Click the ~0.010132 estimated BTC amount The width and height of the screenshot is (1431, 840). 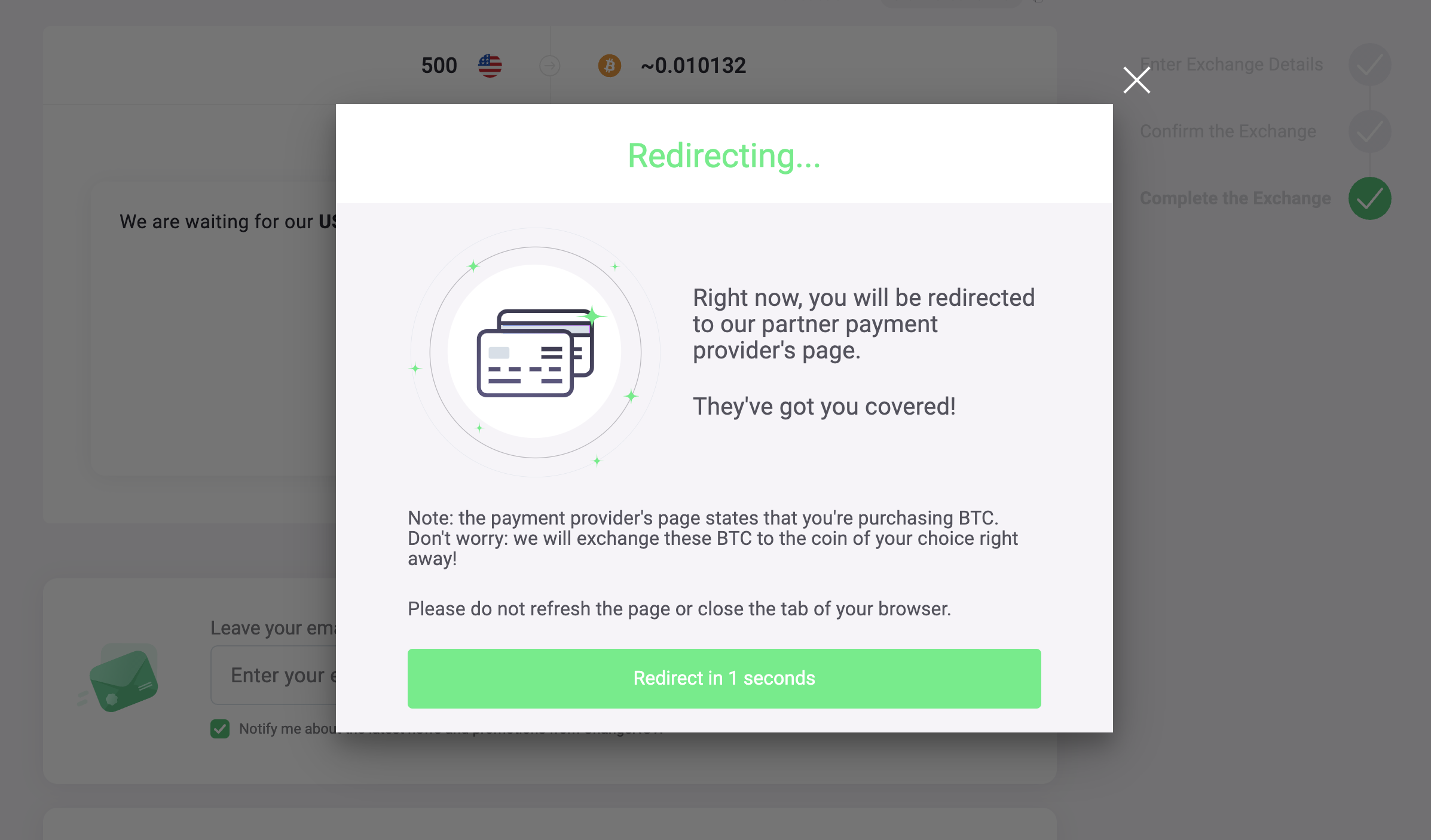click(x=693, y=66)
